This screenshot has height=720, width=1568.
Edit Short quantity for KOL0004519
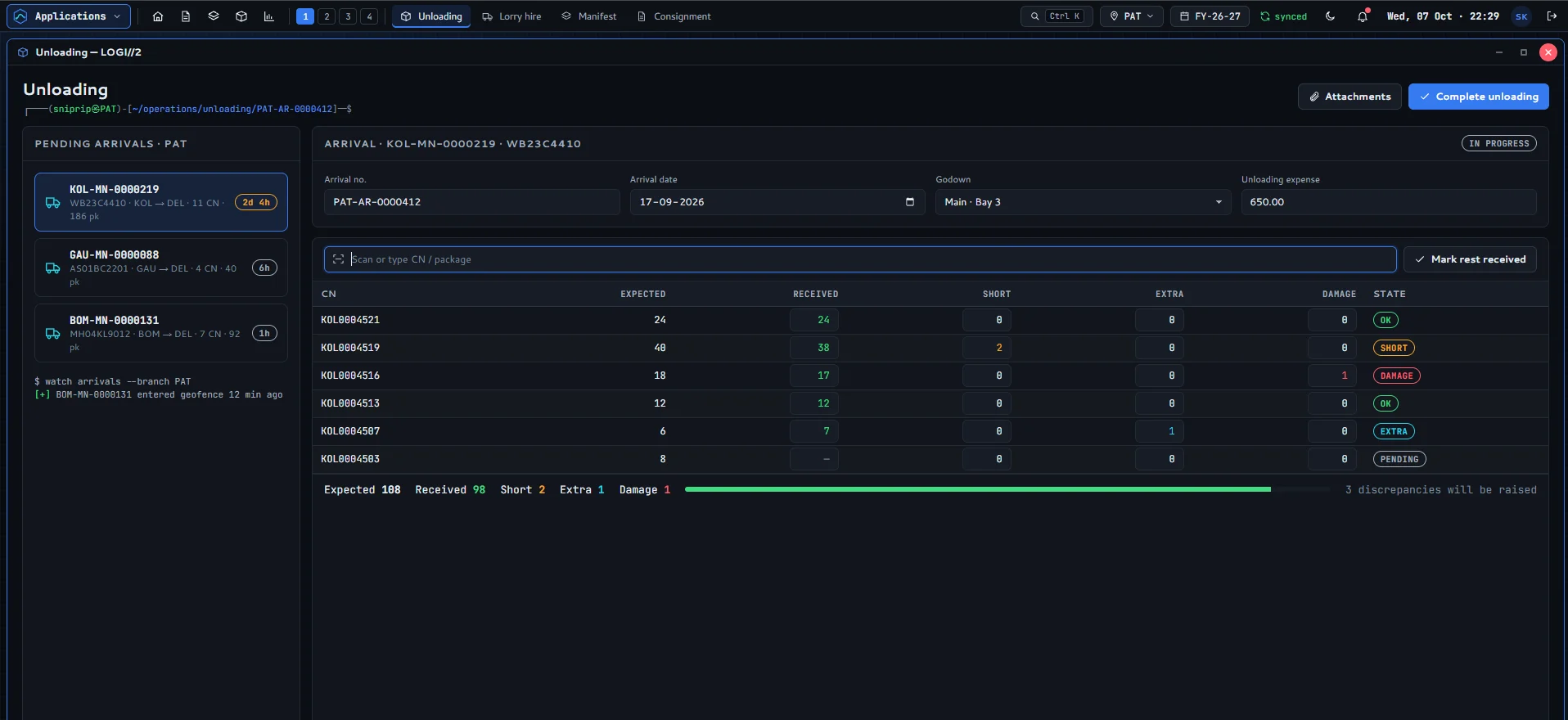[987, 348]
